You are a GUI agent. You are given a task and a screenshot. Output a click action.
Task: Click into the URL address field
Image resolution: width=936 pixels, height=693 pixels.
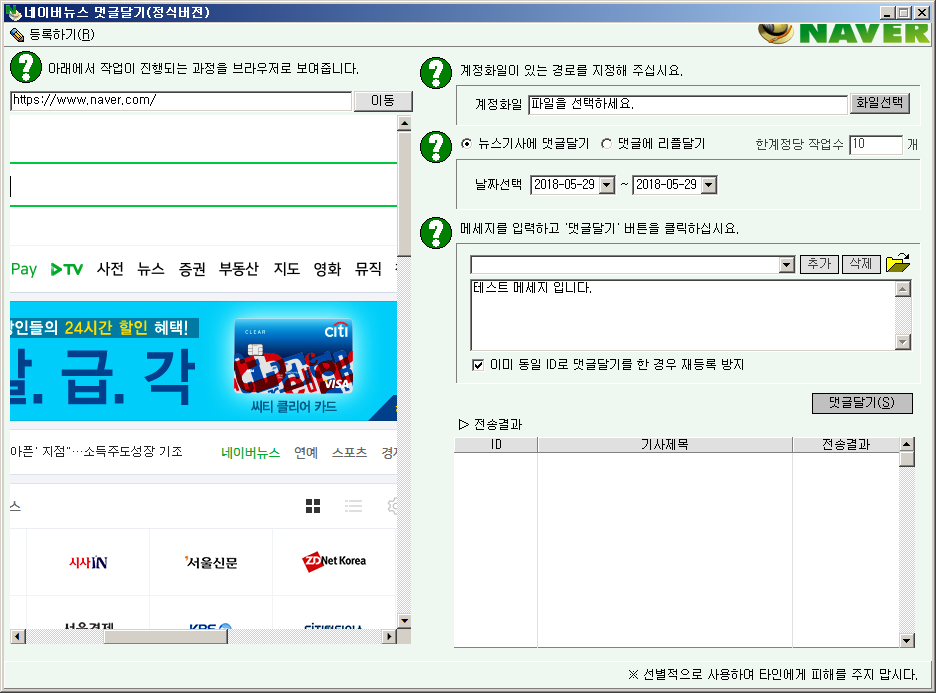181,101
